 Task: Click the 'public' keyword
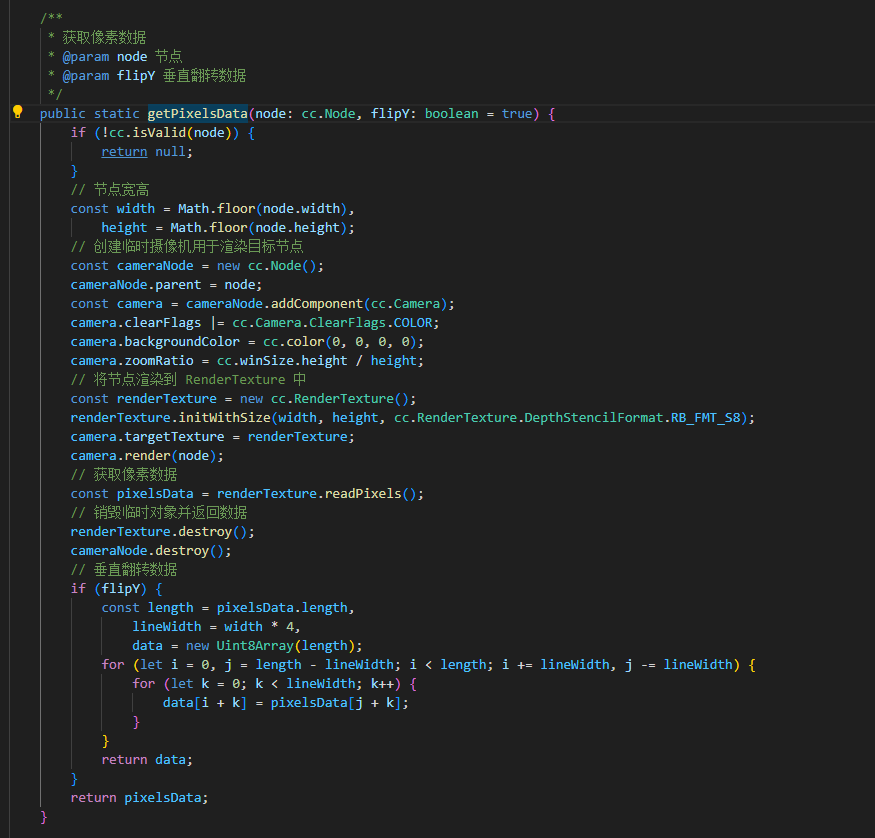pos(62,114)
